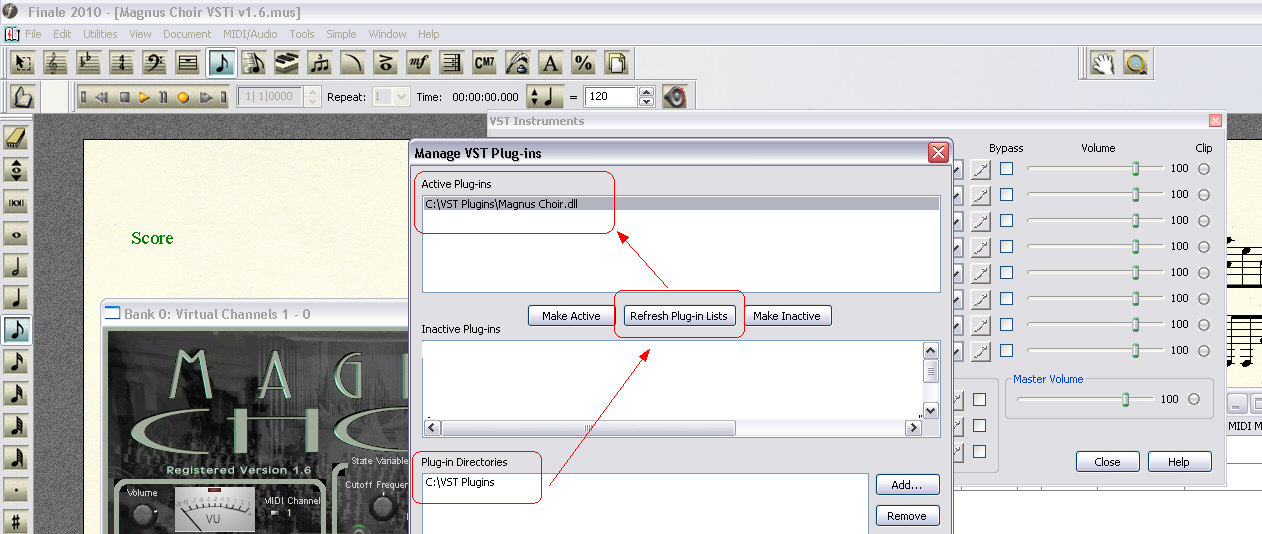The image size is (1262, 534).
Task: Click the Inactive Plug-ins scroll down arrow
Action: pyautogui.click(x=931, y=410)
